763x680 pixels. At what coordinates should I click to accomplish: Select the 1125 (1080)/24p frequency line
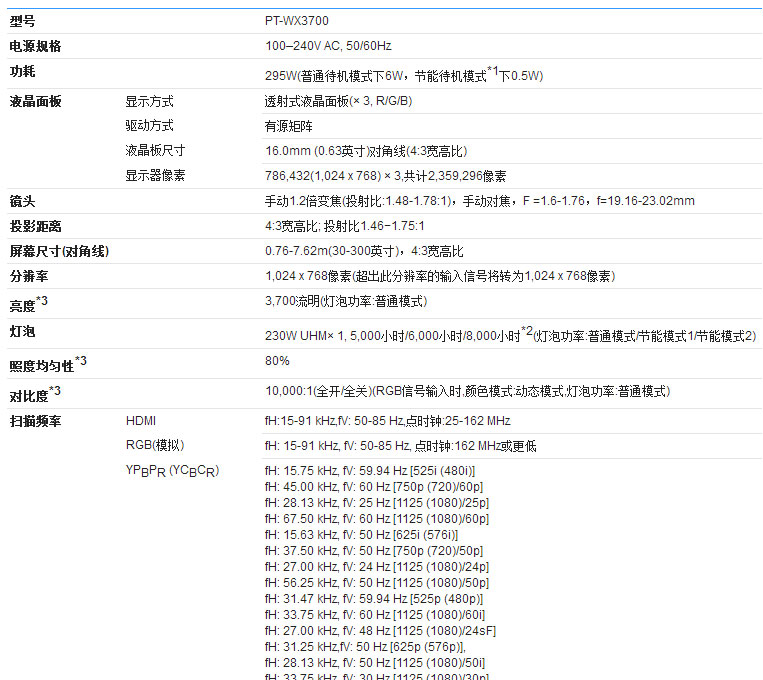377,568
